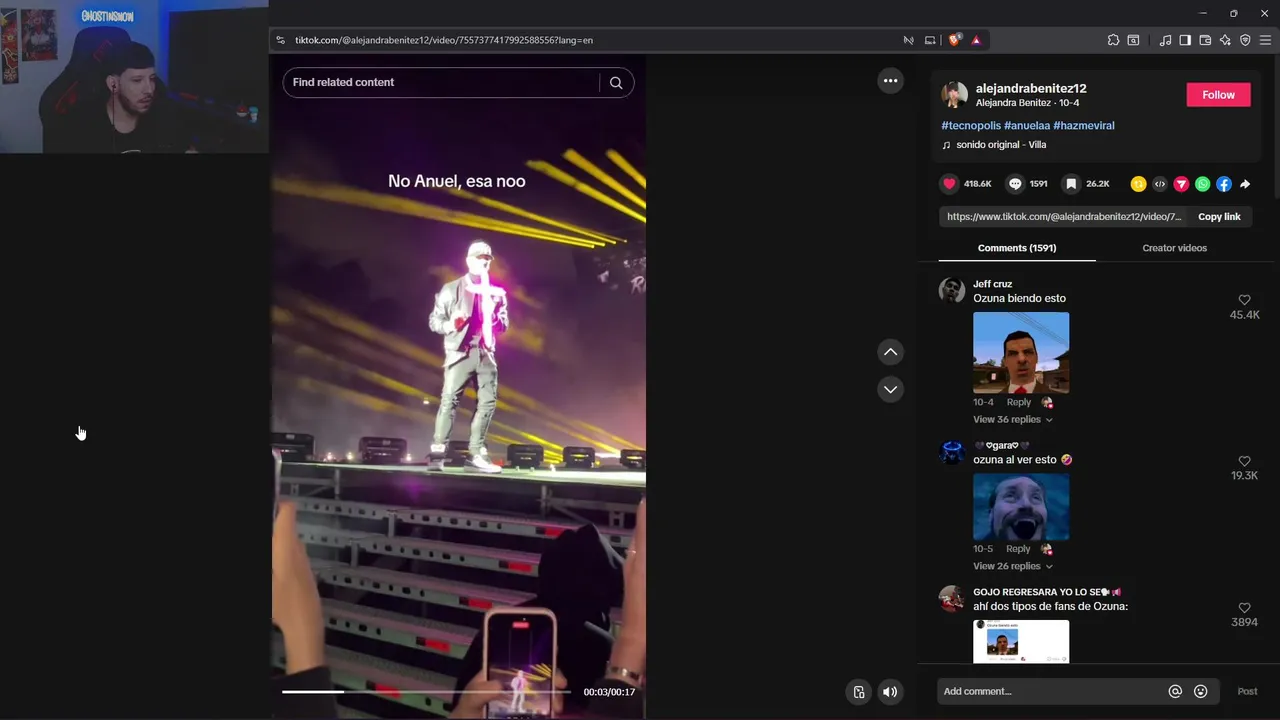This screenshot has height=720, width=1280.
Task: Click the Copy link button
Action: [1219, 217]
